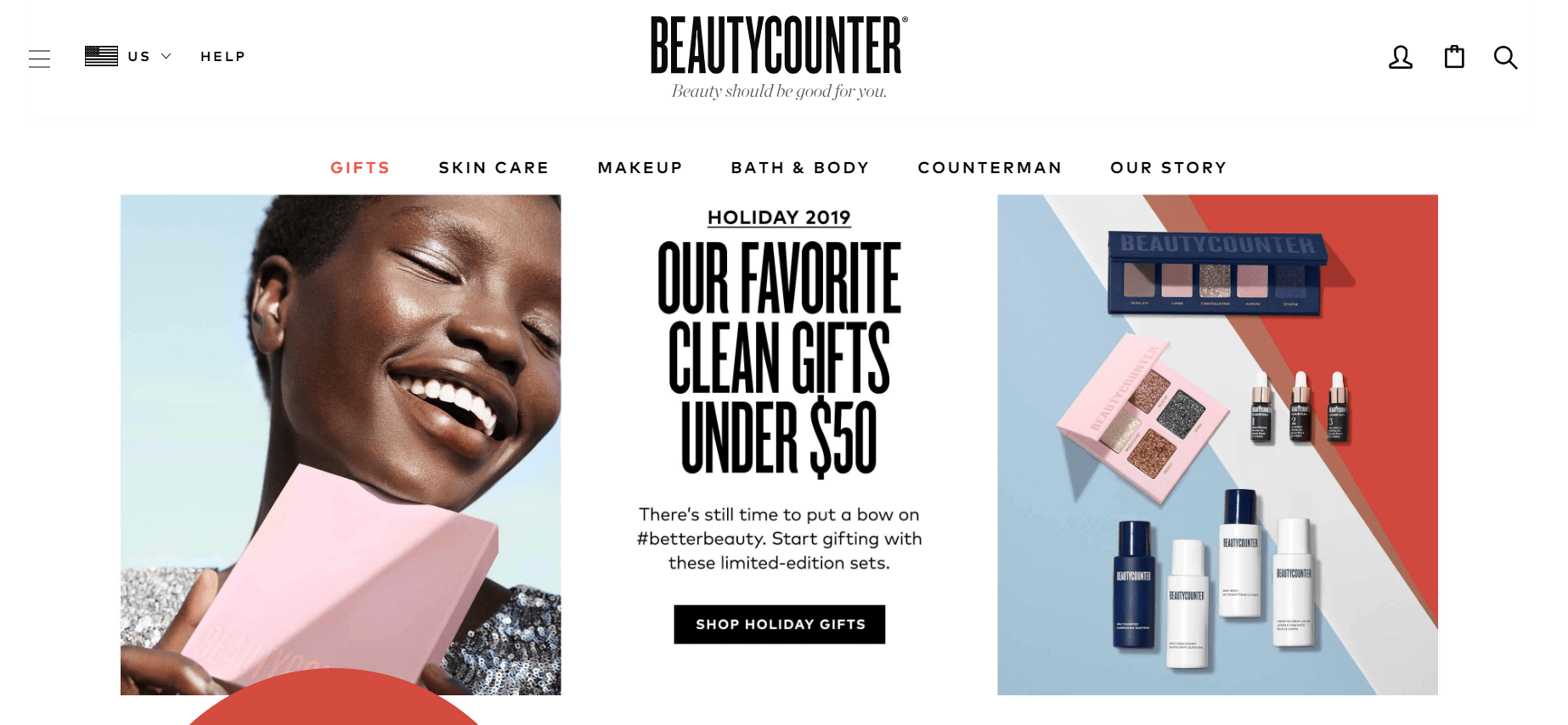Click the US flag icon

coord(101,56)
